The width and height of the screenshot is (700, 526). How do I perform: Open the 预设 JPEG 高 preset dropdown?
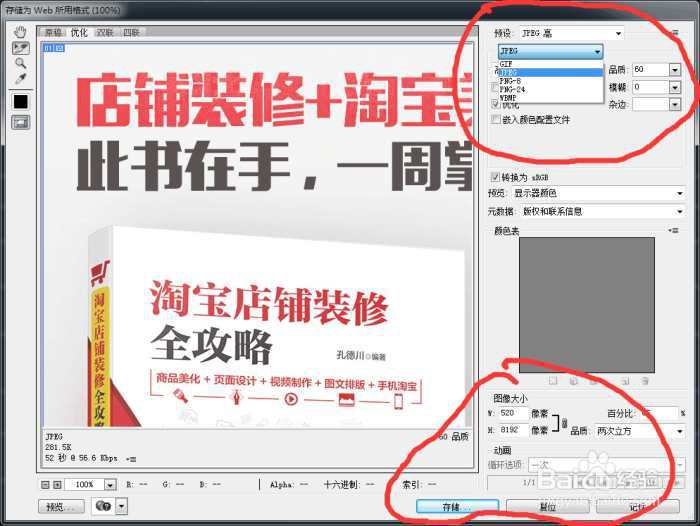point(571,33)
